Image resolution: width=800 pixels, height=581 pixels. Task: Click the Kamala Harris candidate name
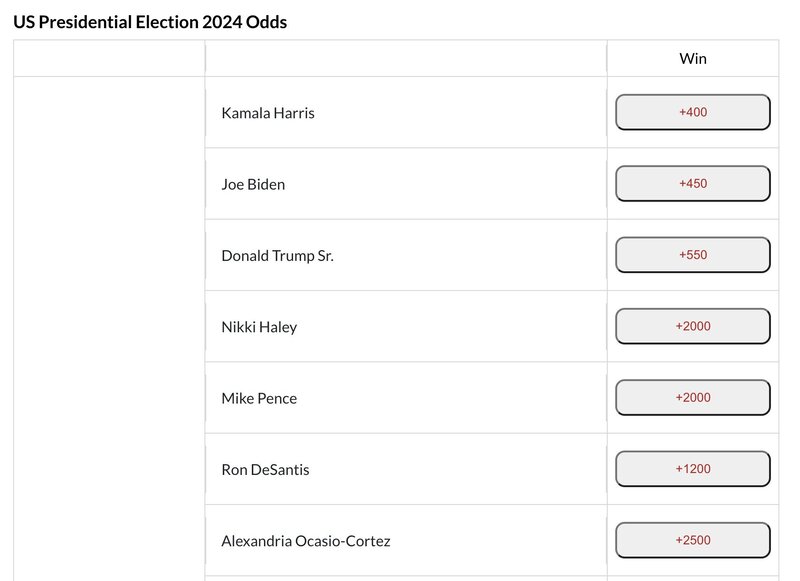pos(268,113)
